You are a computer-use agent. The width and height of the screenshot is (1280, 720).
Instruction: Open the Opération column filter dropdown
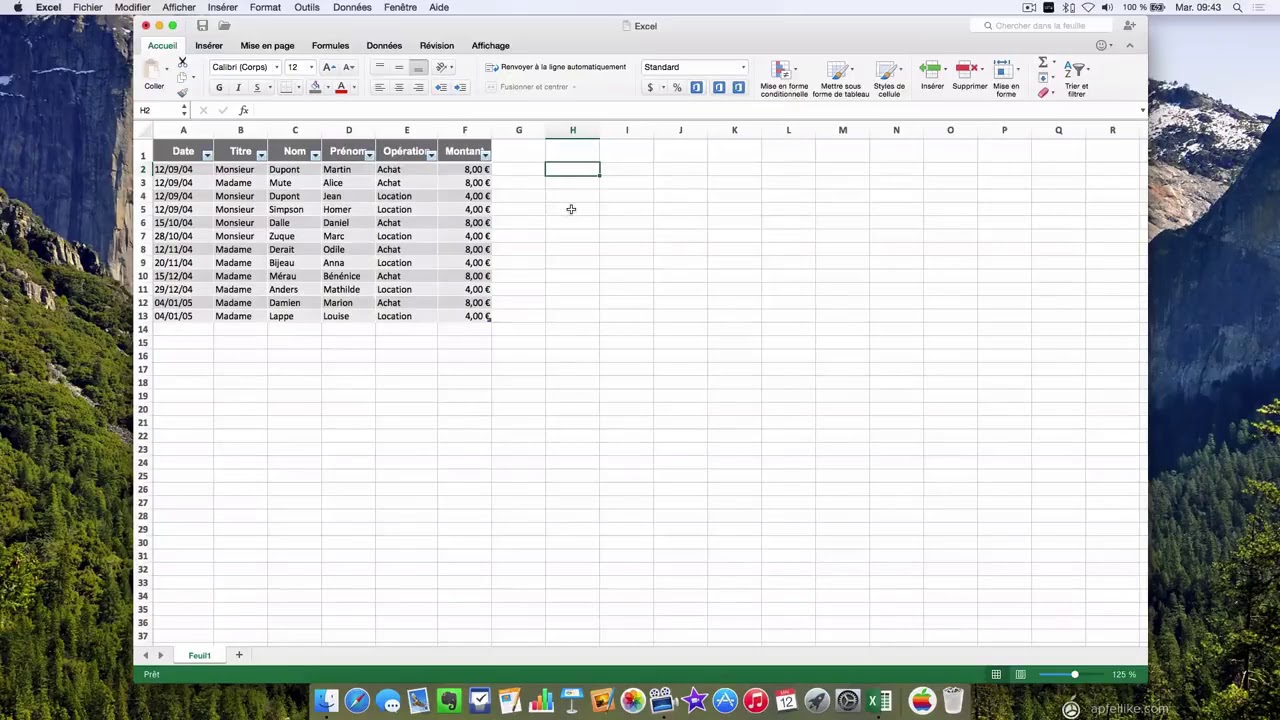(x=431, y=154)
